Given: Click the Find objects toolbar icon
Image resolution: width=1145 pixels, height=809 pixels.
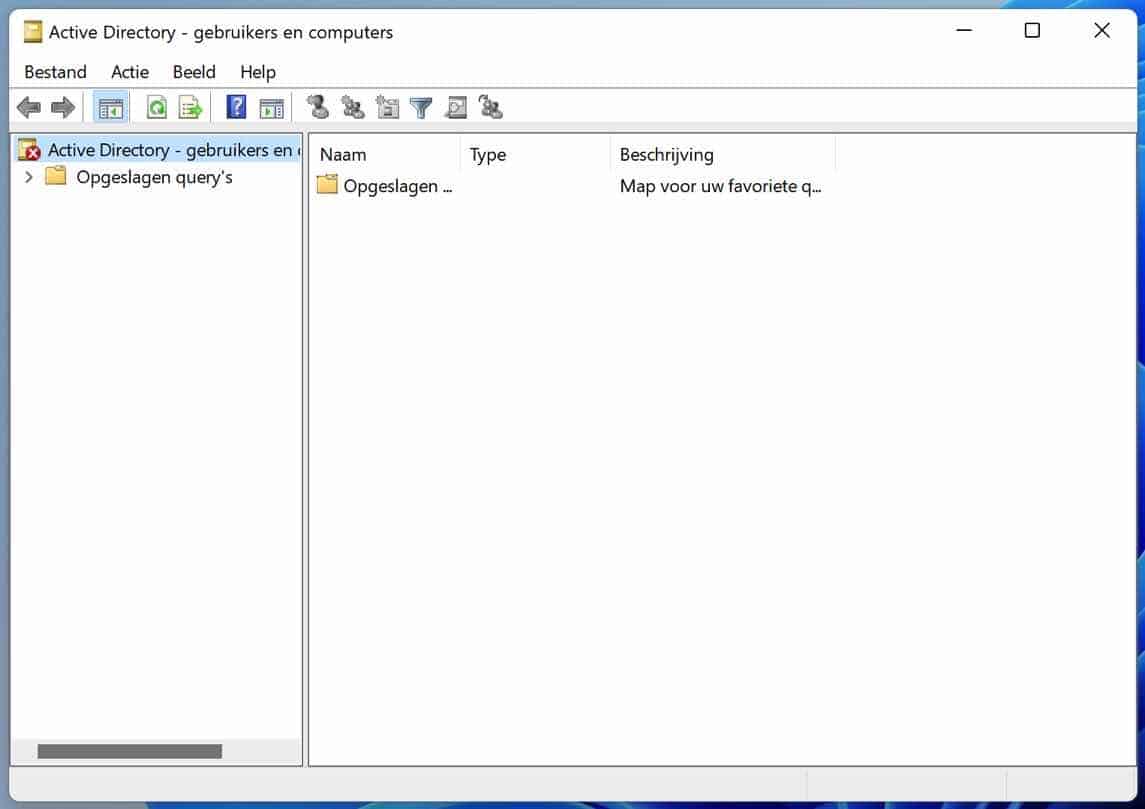Looking at the screenshot, I should [455, 107].
